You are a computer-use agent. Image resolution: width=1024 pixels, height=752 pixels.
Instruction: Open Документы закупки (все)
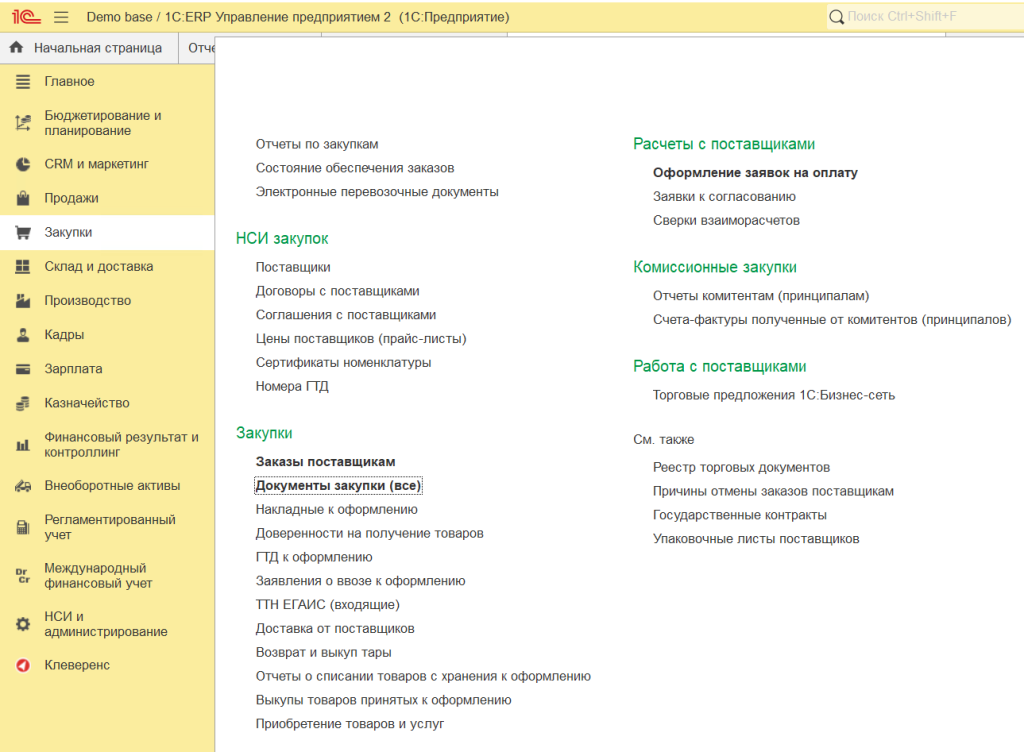click(x=338, y=486)
